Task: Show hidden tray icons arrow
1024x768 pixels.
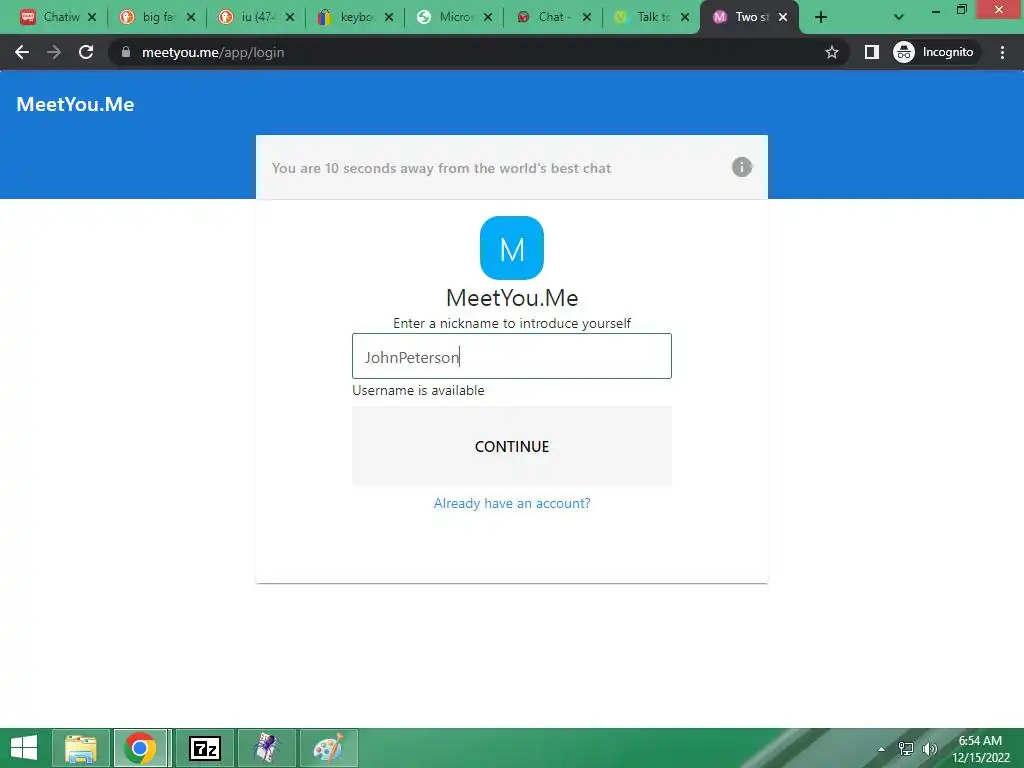Action: click(882, 749)
